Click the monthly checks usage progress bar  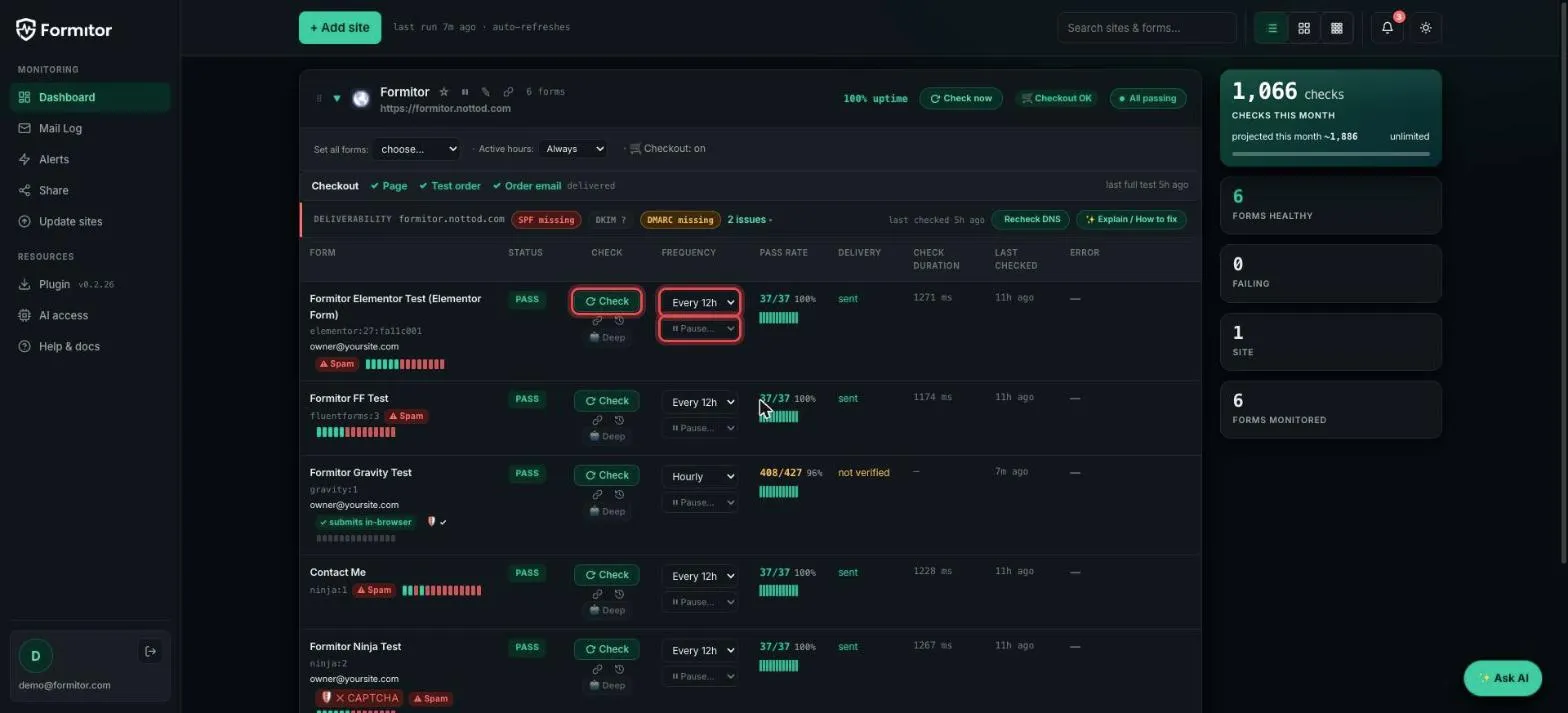(1330, 154)
